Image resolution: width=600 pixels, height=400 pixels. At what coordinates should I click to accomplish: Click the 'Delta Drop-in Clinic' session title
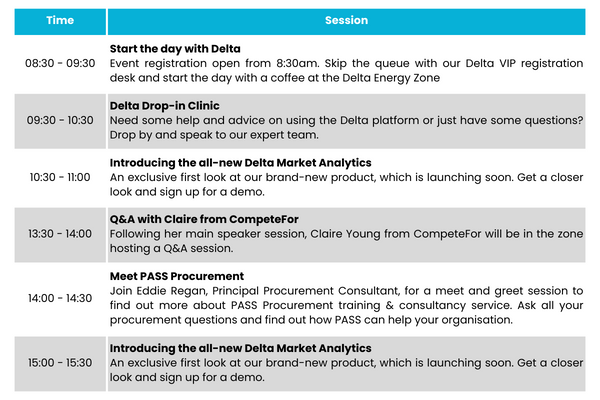[x=165, y=106]
